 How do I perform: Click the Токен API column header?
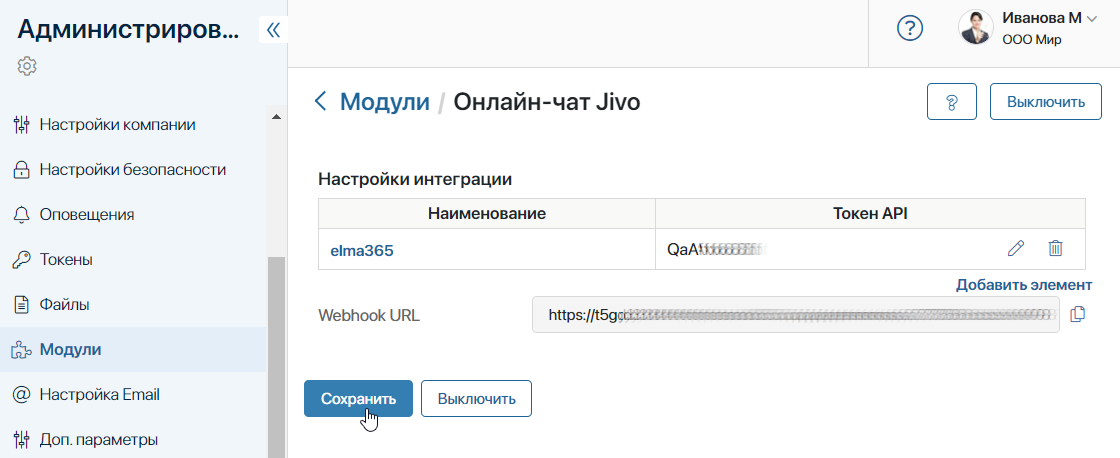pyautogui.click(x=870, y=214)
